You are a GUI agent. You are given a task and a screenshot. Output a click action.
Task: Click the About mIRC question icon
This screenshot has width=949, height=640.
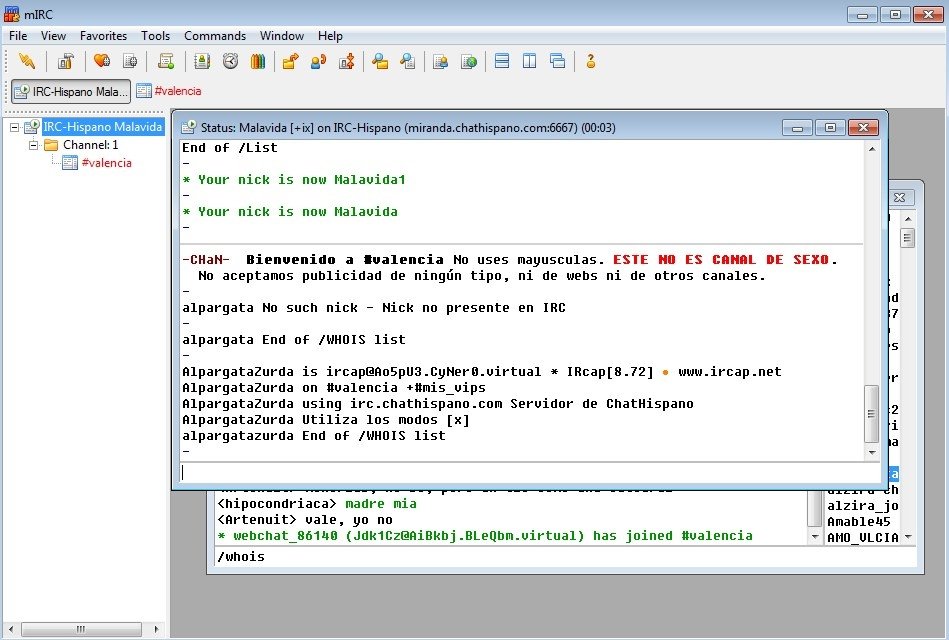coord(591,61)
